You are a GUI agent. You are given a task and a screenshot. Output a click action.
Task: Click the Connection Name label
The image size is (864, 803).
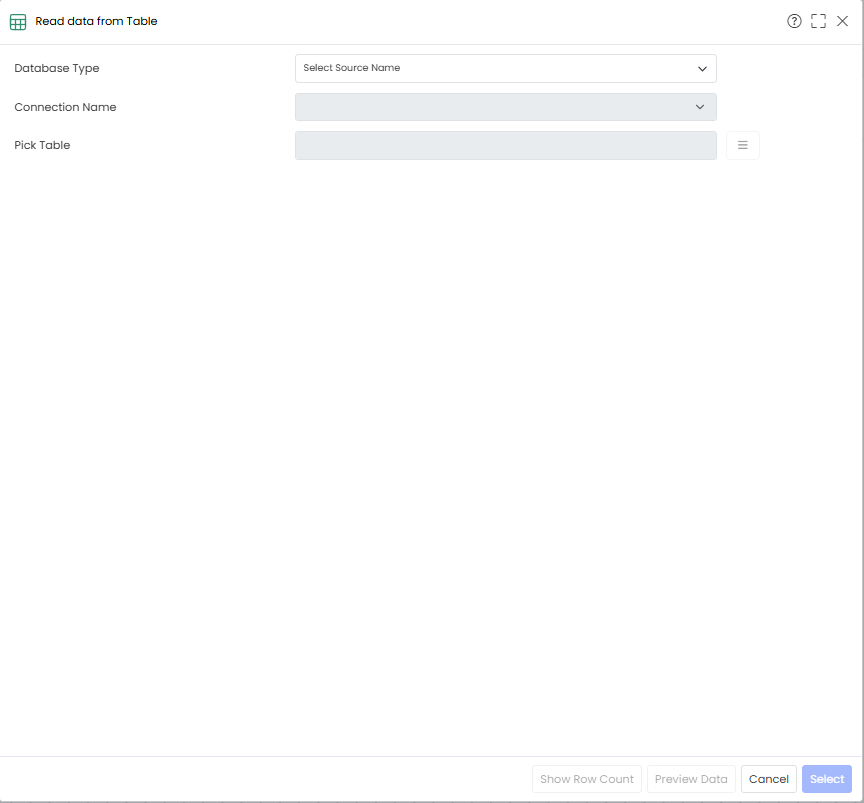[65, 107]
